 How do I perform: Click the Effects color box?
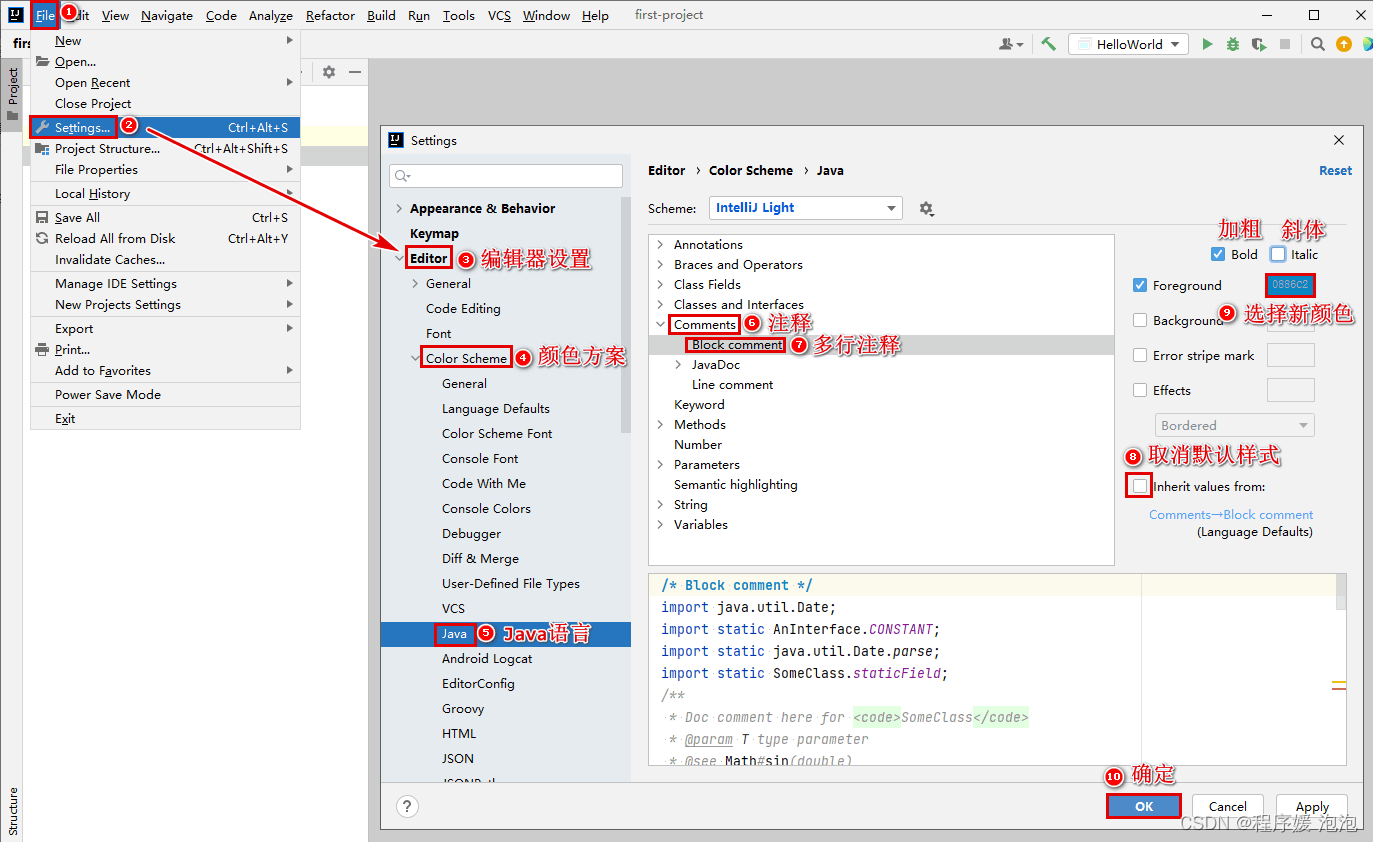(1290, 390)
